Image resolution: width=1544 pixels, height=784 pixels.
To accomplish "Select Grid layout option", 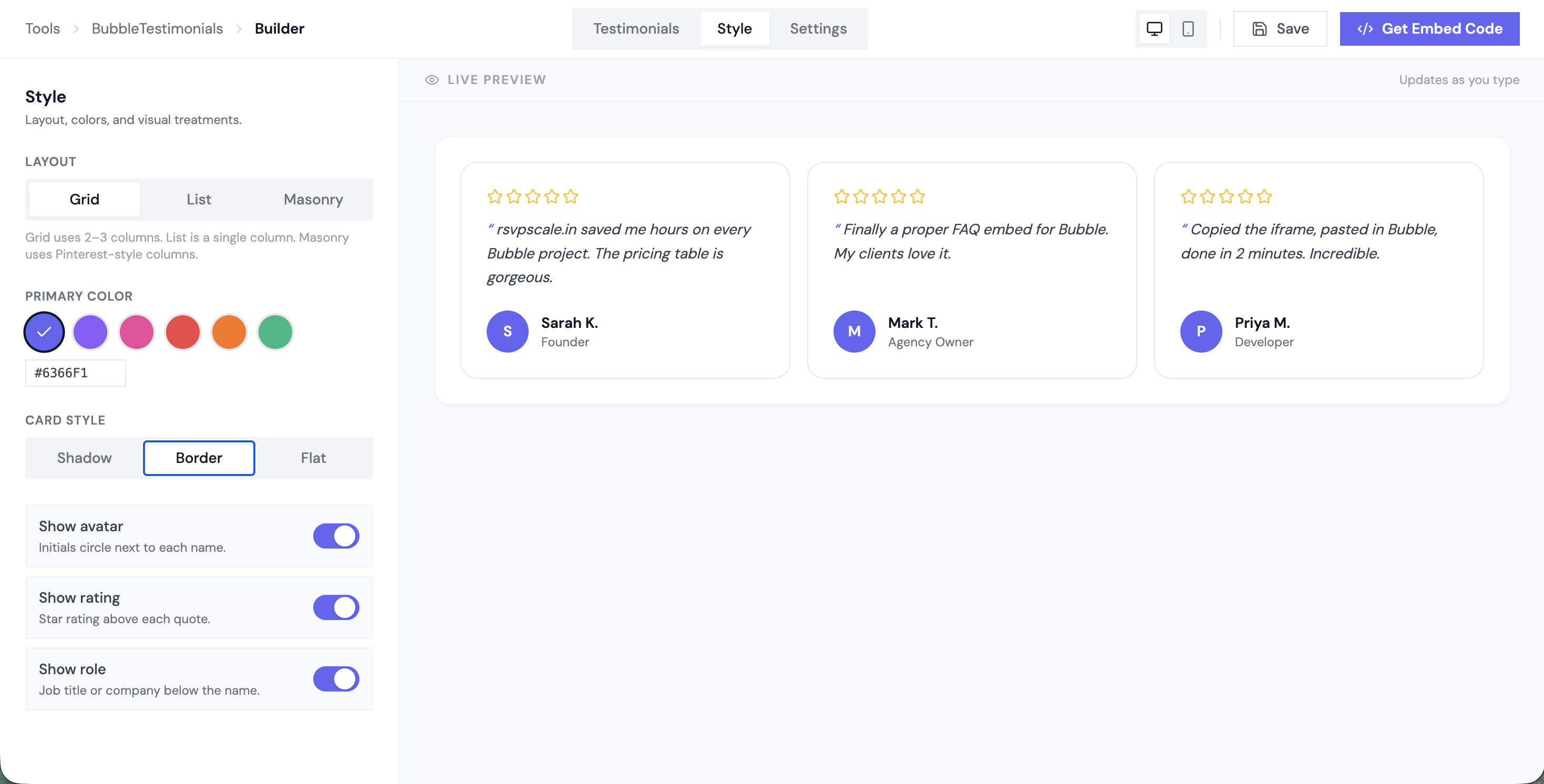I will pyautogui.click(x=84, y=200).
